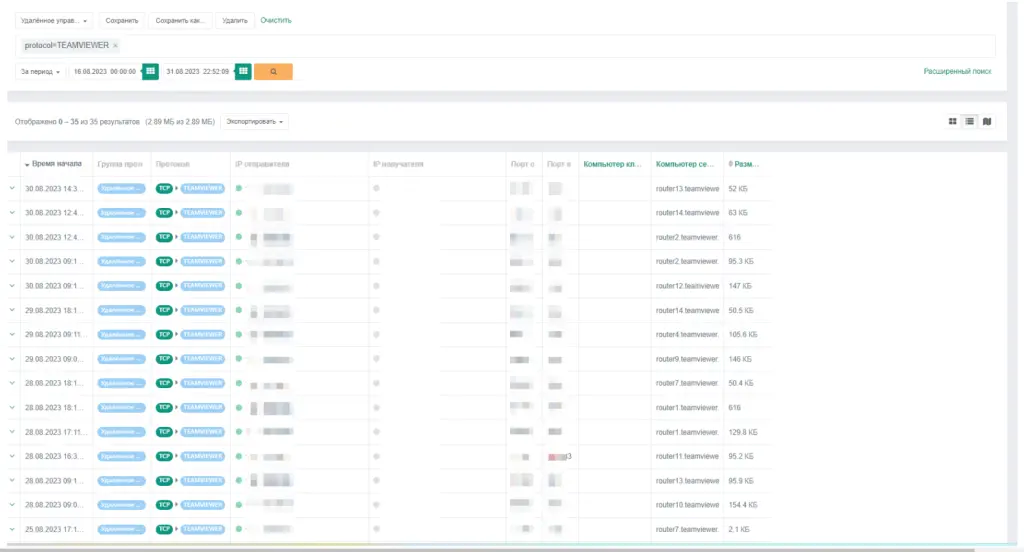Expand the 25.08.2023 row for router7.teamviewer
1024x552 pixels.
[x=12, y=529]
